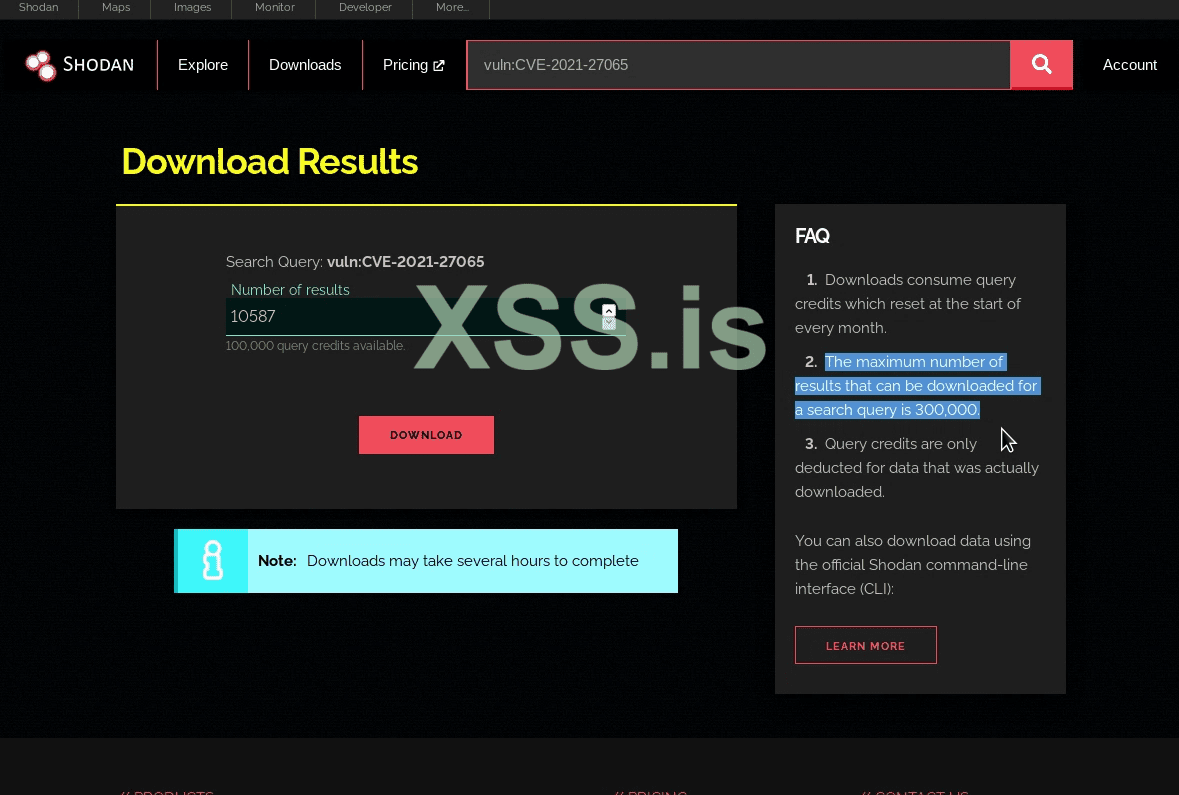
Task: Open the Maps tab in top bar
Action: coord(116,8)
